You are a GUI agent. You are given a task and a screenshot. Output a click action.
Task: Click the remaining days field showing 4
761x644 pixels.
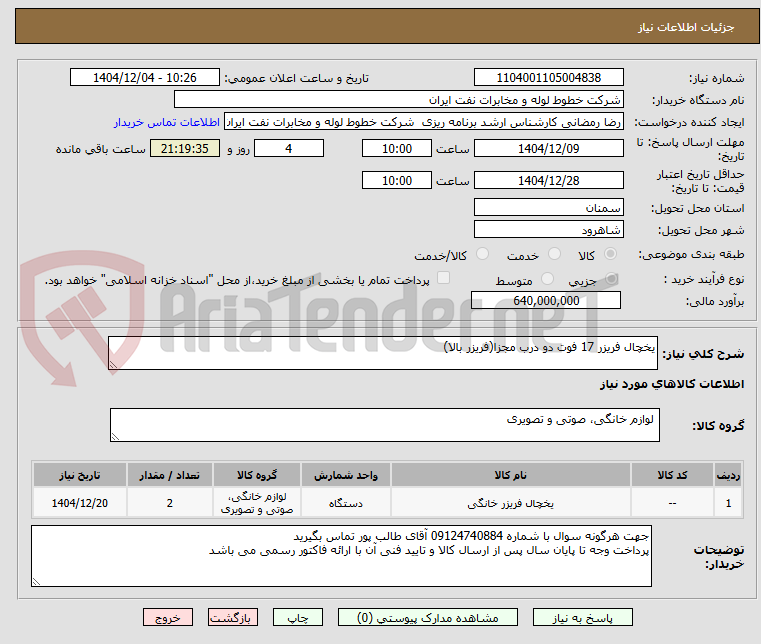coord(289,149)
